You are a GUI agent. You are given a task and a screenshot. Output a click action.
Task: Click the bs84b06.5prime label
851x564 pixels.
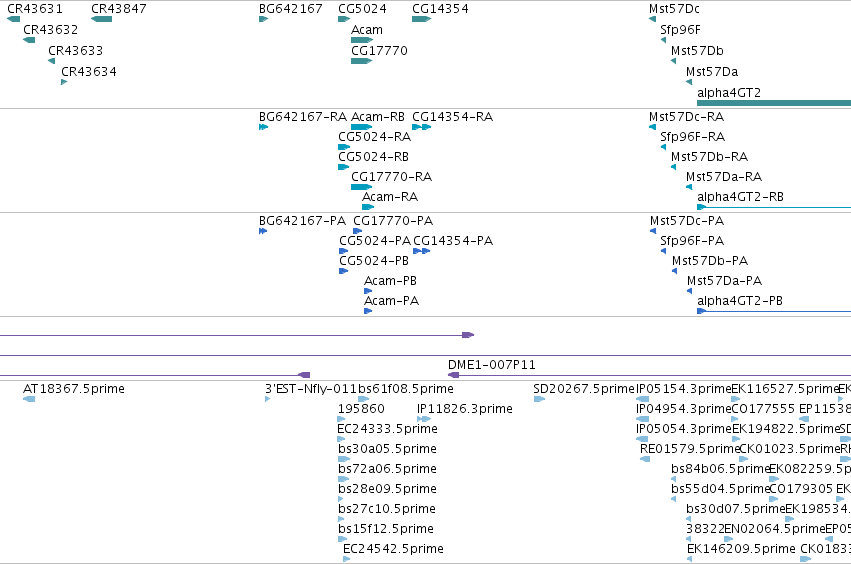tap(721, 468)
